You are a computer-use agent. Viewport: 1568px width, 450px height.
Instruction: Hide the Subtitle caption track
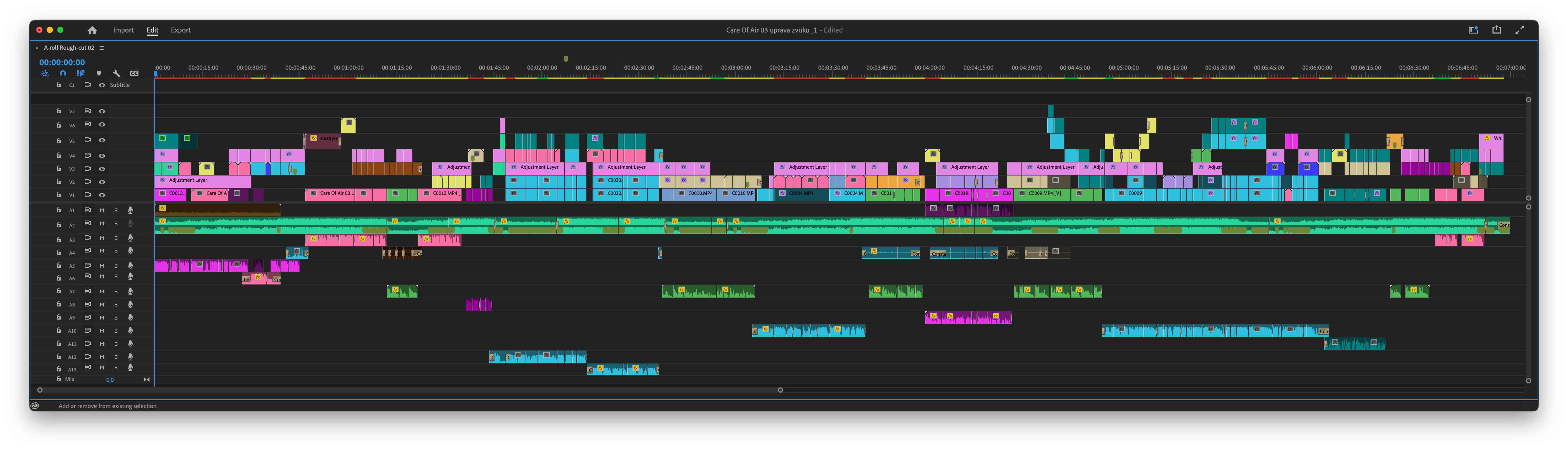pos(102,85)
